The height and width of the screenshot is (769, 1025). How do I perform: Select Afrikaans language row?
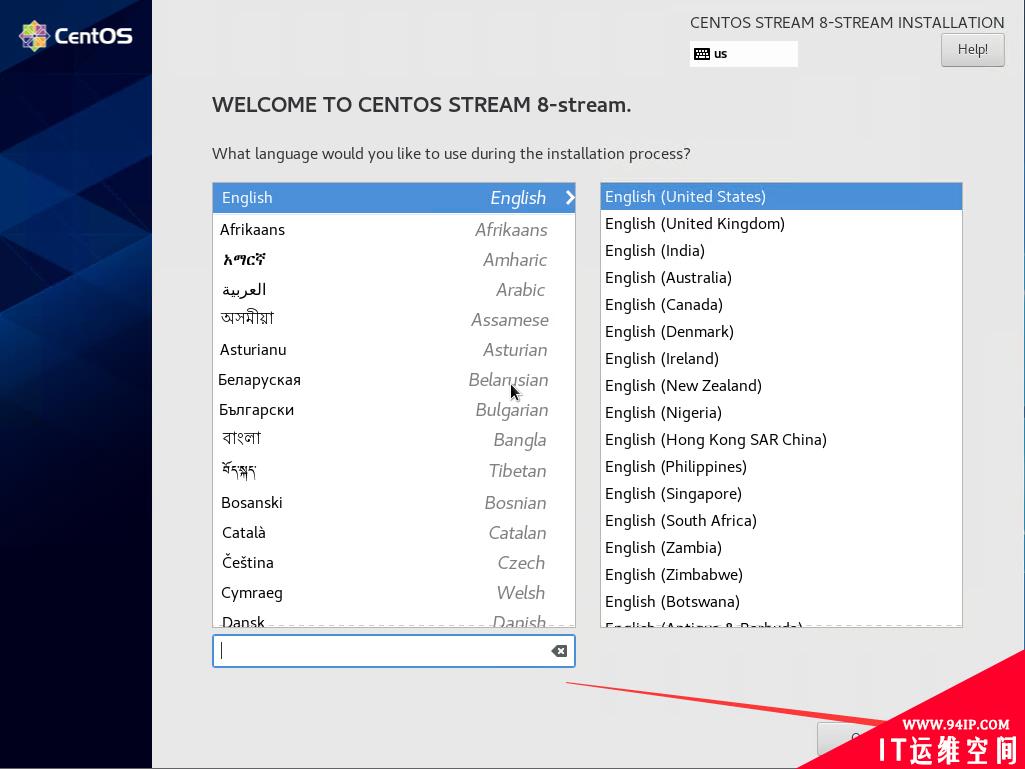[394, 230]
